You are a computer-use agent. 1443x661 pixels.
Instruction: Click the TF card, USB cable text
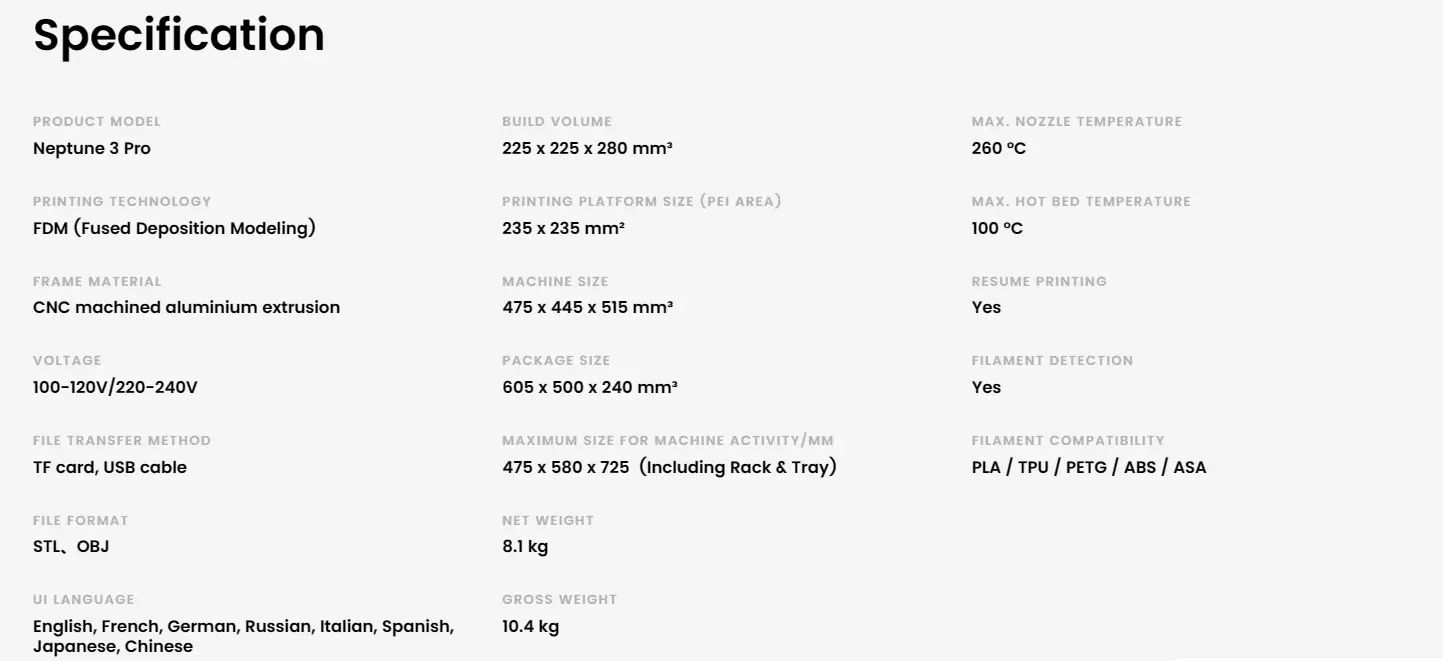(110, 467)
